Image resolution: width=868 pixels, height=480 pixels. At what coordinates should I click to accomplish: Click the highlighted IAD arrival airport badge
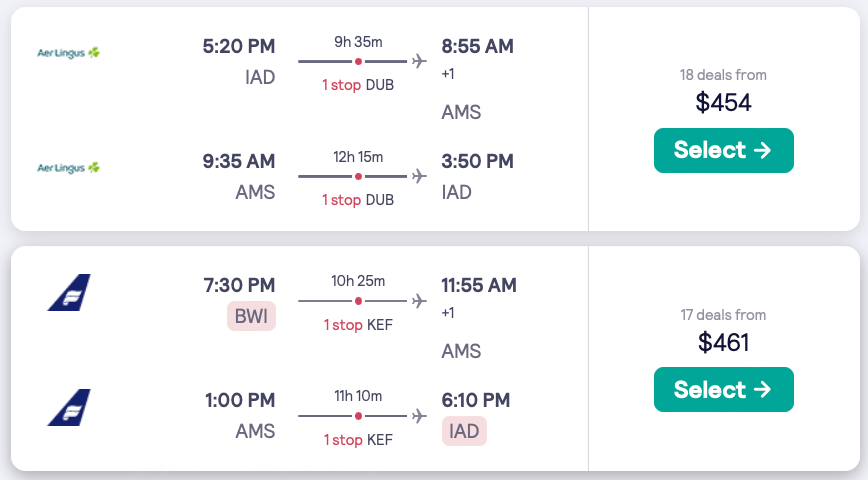coord(464,431)
